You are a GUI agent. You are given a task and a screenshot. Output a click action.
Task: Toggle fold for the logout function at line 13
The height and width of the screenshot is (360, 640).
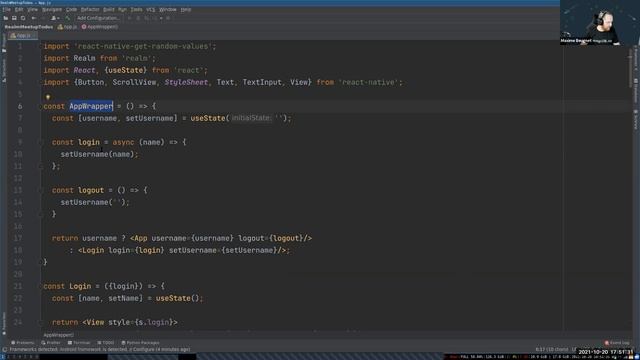[41, 190]
